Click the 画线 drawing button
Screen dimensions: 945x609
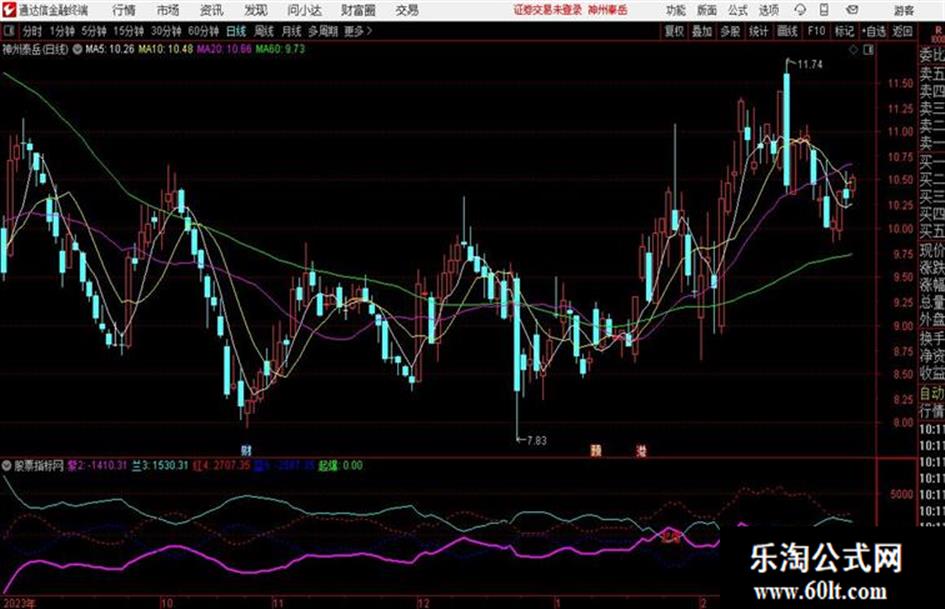[787, 31]
